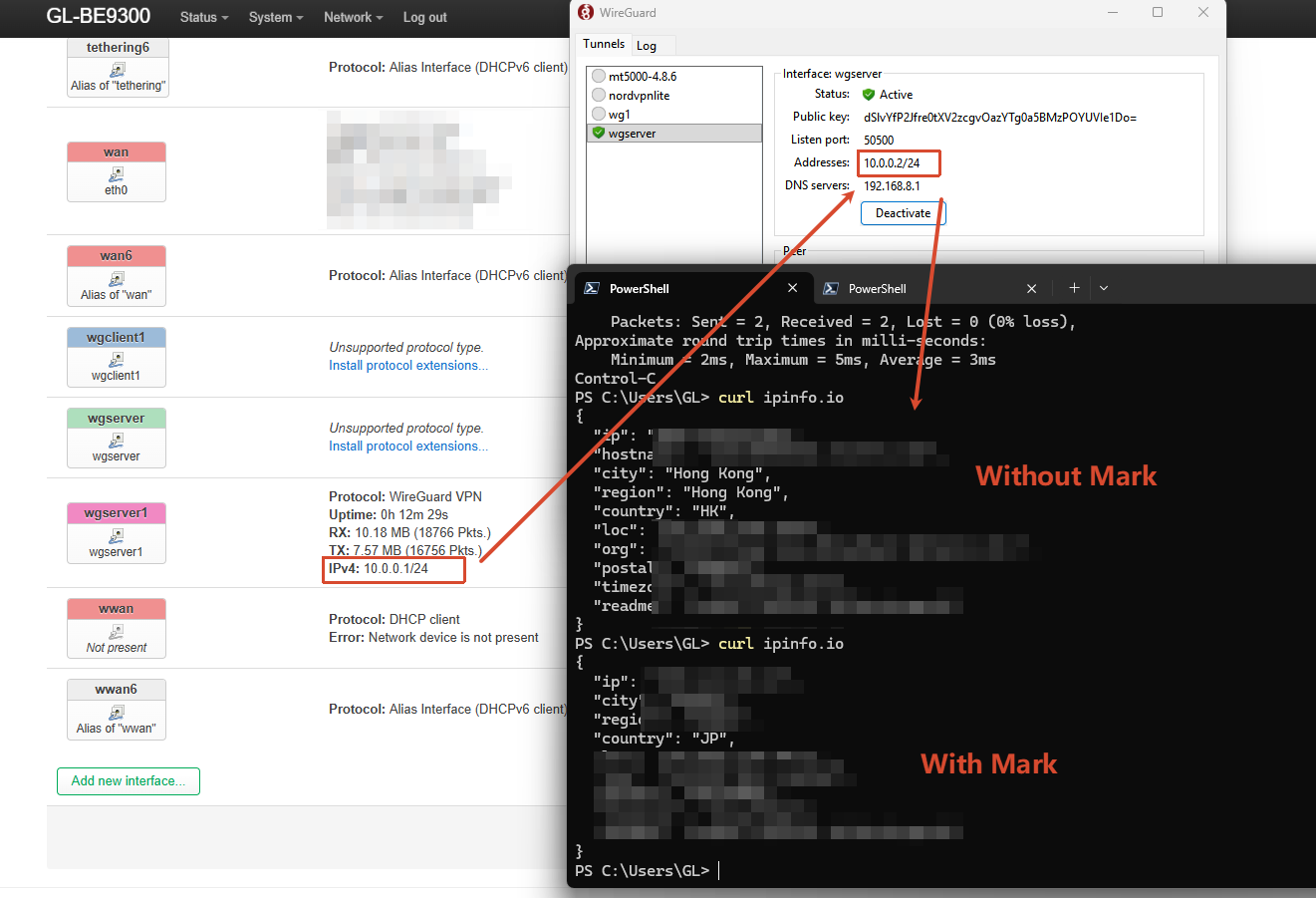Click the listen port value 50500

click(879, 141)
